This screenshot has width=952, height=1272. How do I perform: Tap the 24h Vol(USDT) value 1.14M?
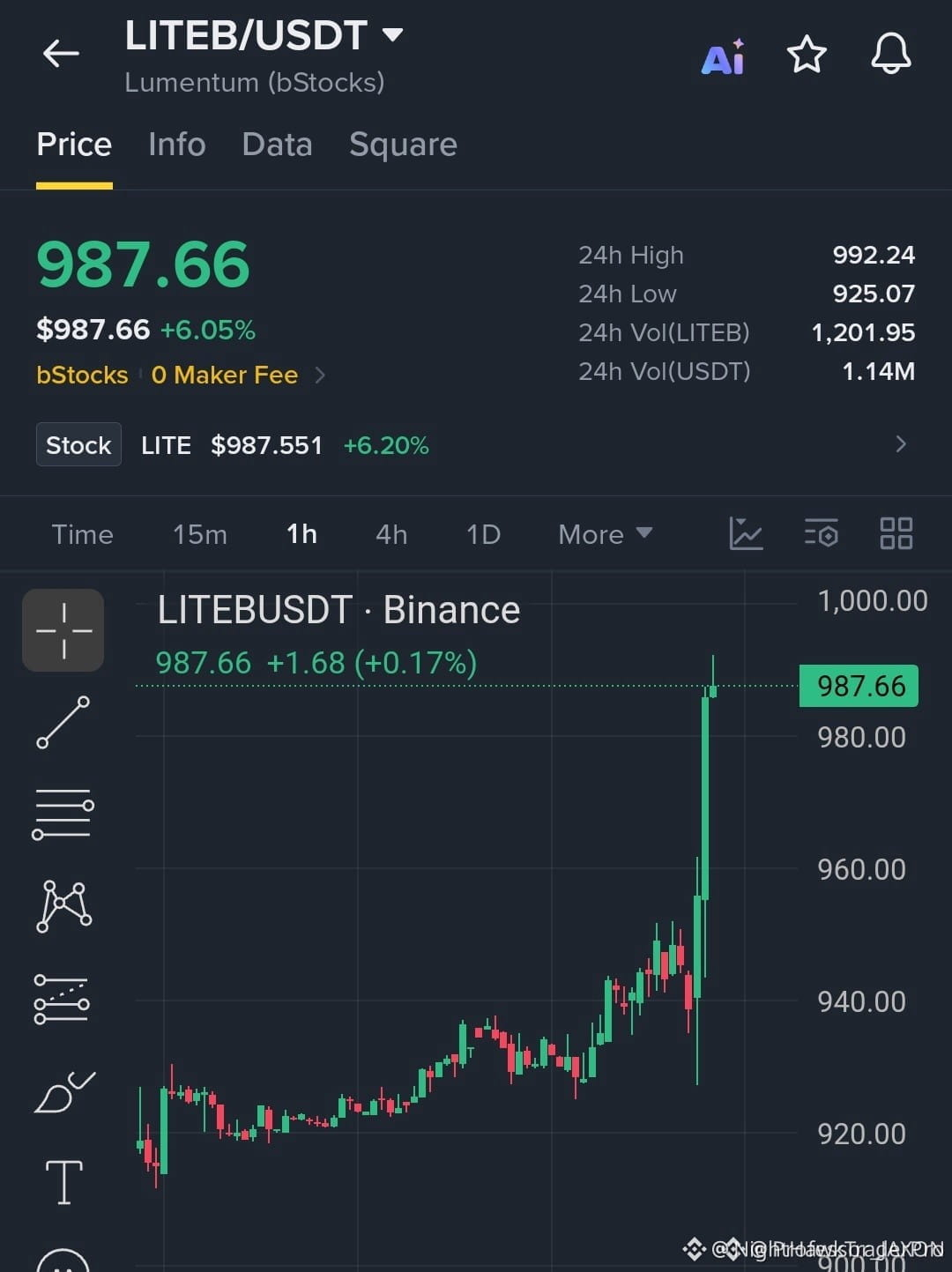pyautogui.click(x=878, y=371)
